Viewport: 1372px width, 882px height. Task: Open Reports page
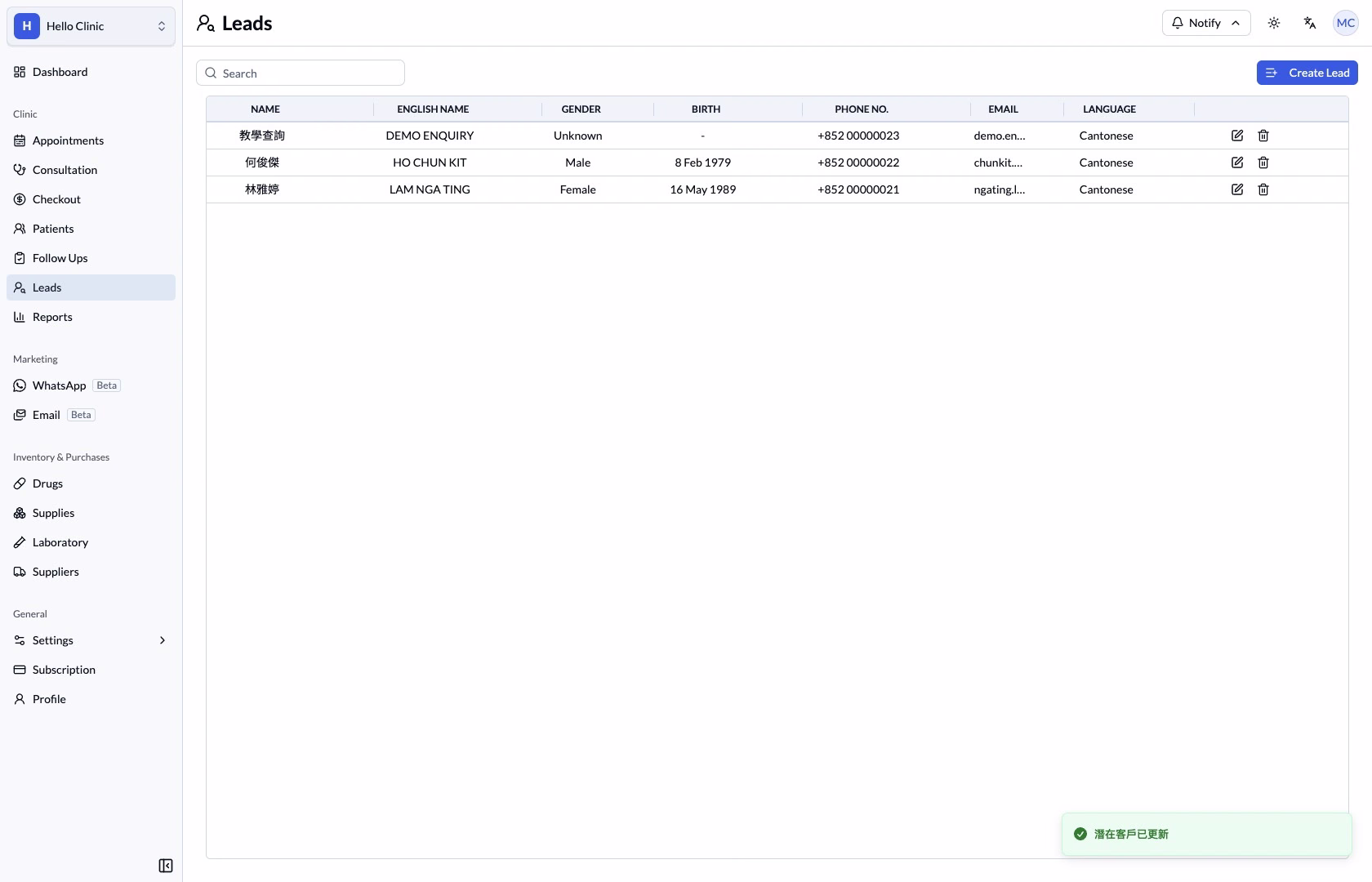pos(91,317)
